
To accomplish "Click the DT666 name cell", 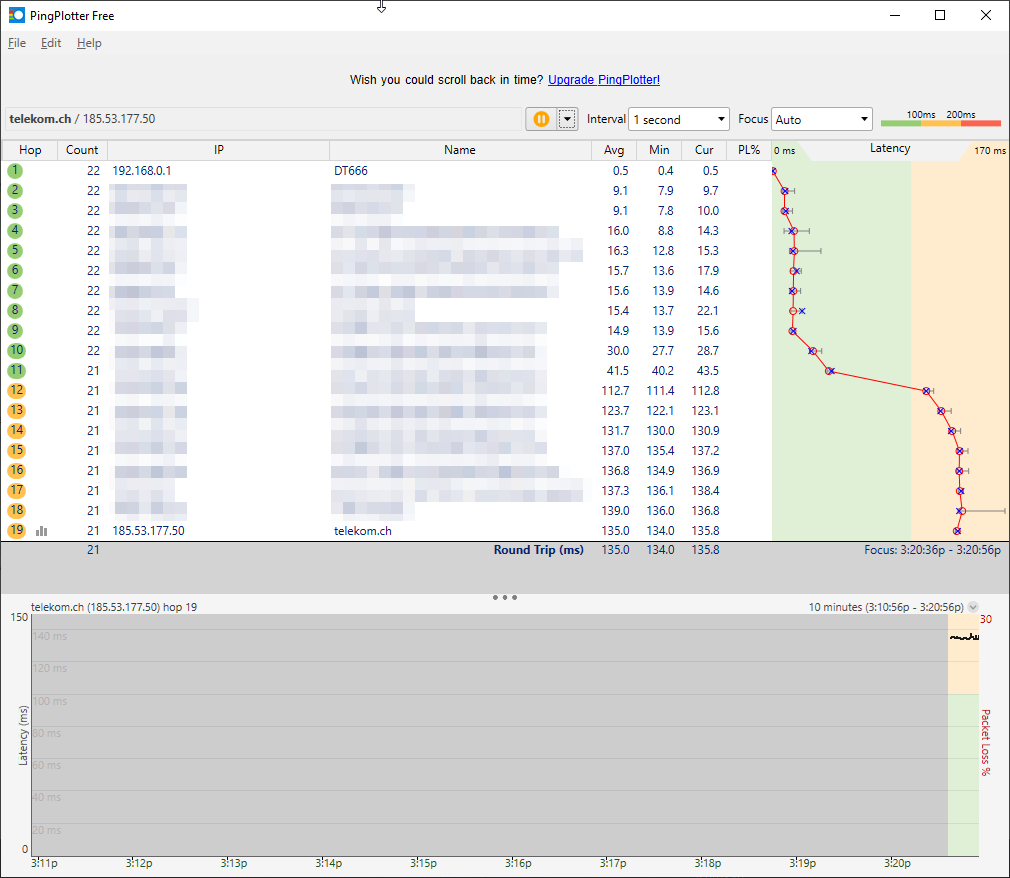I will tap(351, 171).
